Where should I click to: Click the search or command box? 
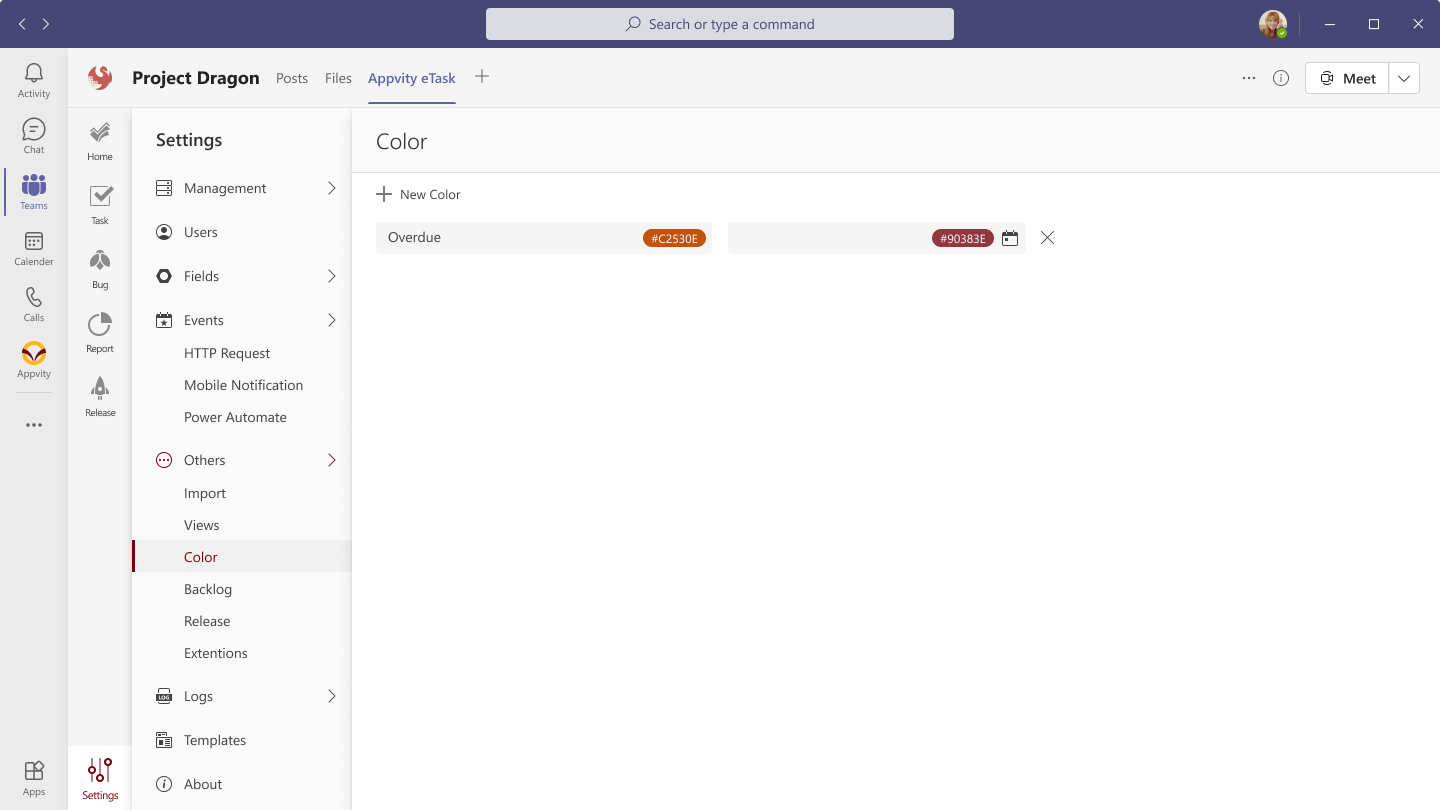[x=720, y=24]
